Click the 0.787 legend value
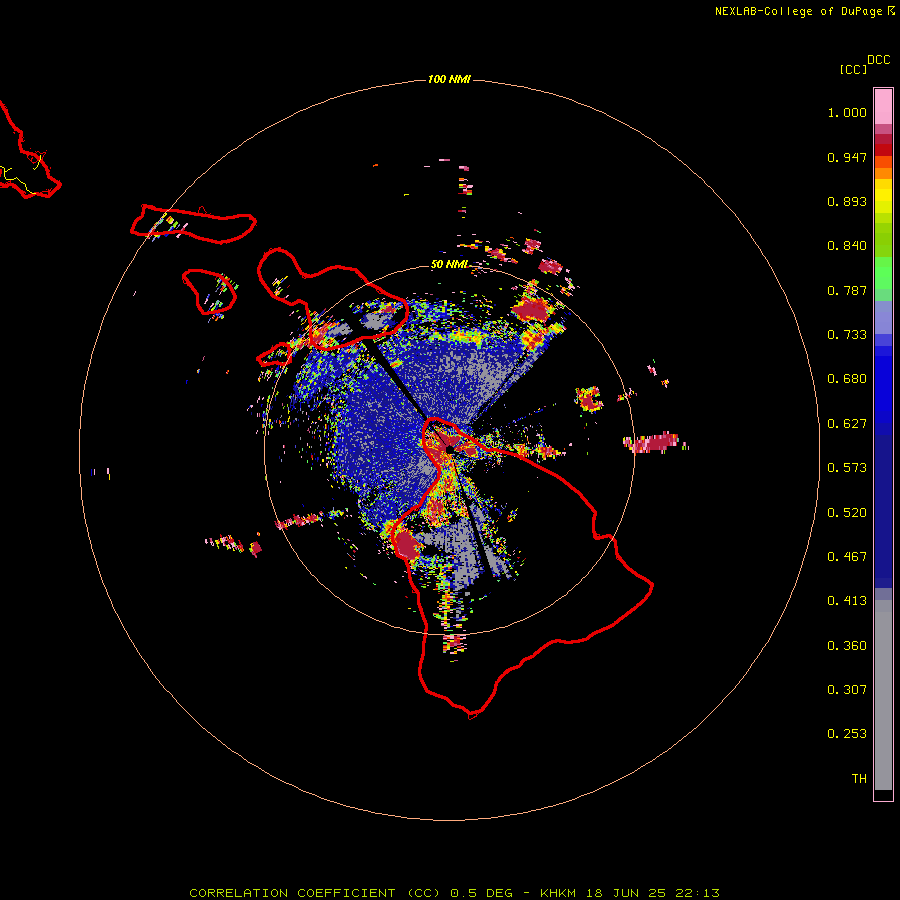This screenshot has height=900, width=900. 847,290
